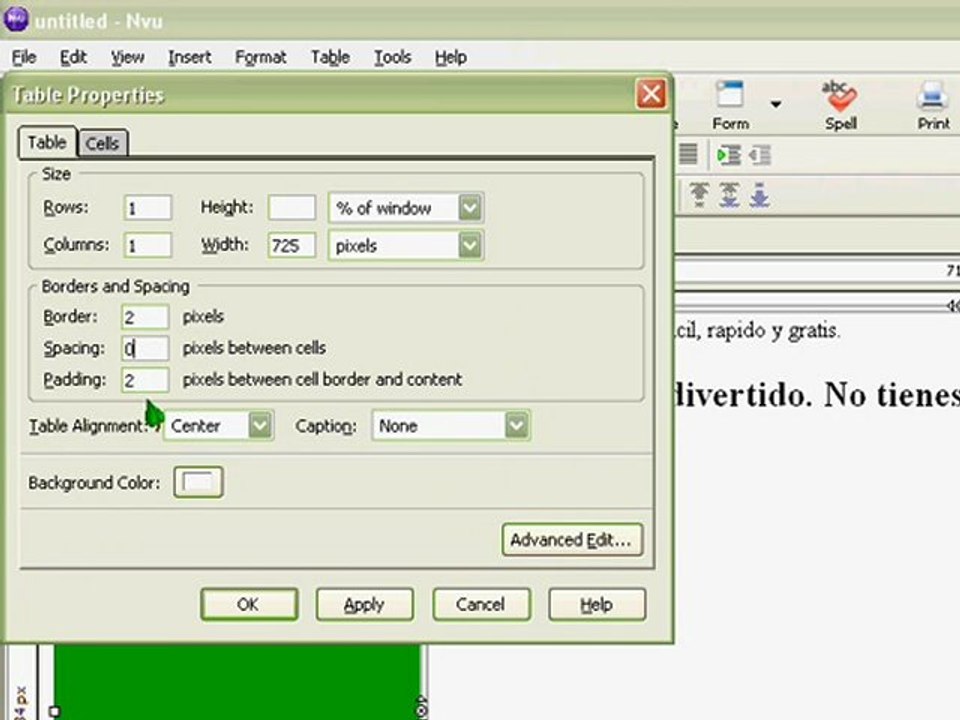Open the Edit menu

(73, 57)
